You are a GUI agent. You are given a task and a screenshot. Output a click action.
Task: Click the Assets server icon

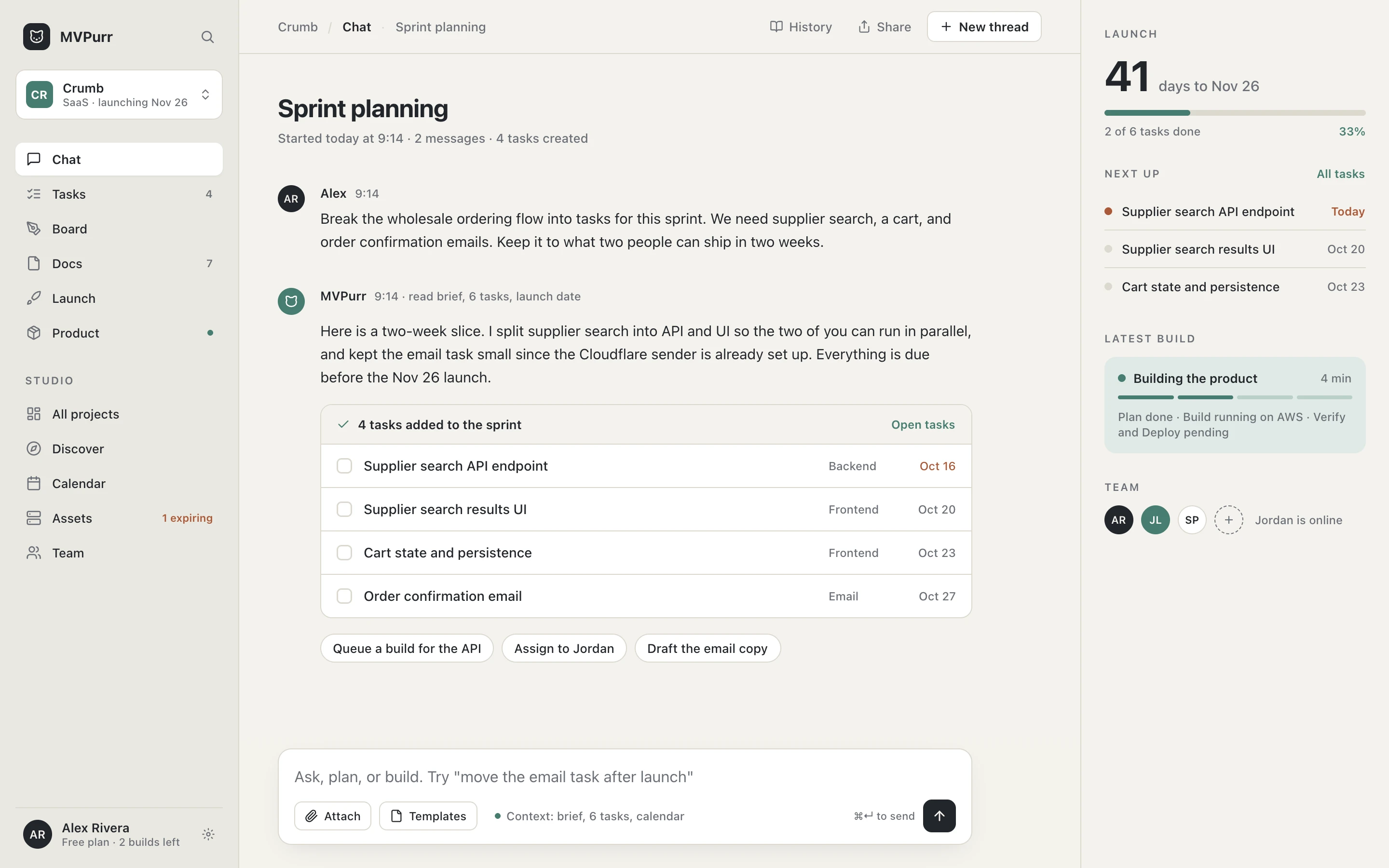click(x=34, y=518)
